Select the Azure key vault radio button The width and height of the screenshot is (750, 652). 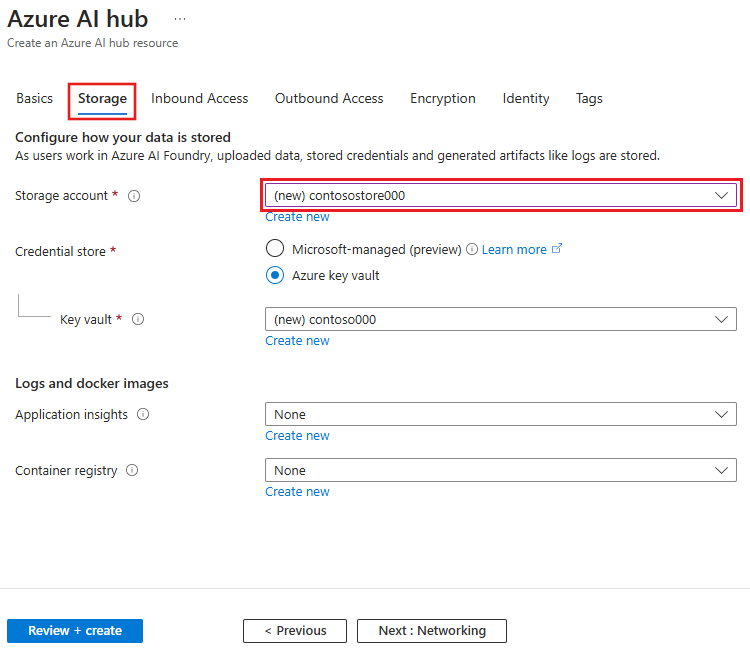[x=275, y=275]
